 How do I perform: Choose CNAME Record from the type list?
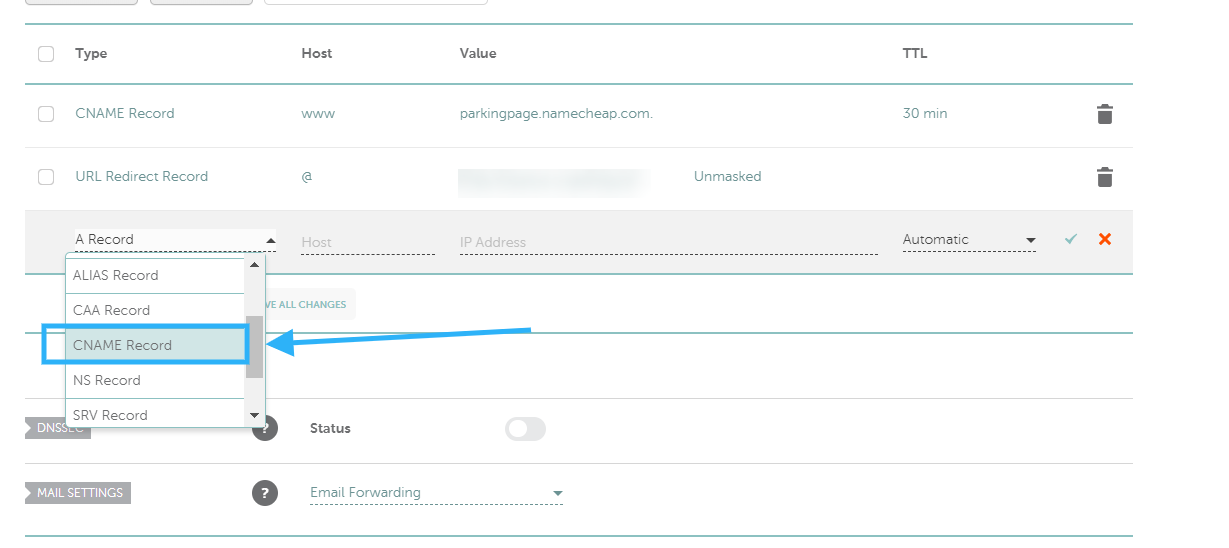[x=146, y=345]
